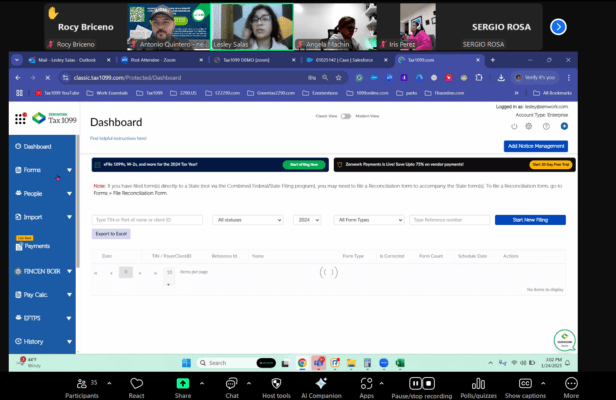
Task: Launch the AI Companion
Action: pyautogui.click(x=320, y=383)
